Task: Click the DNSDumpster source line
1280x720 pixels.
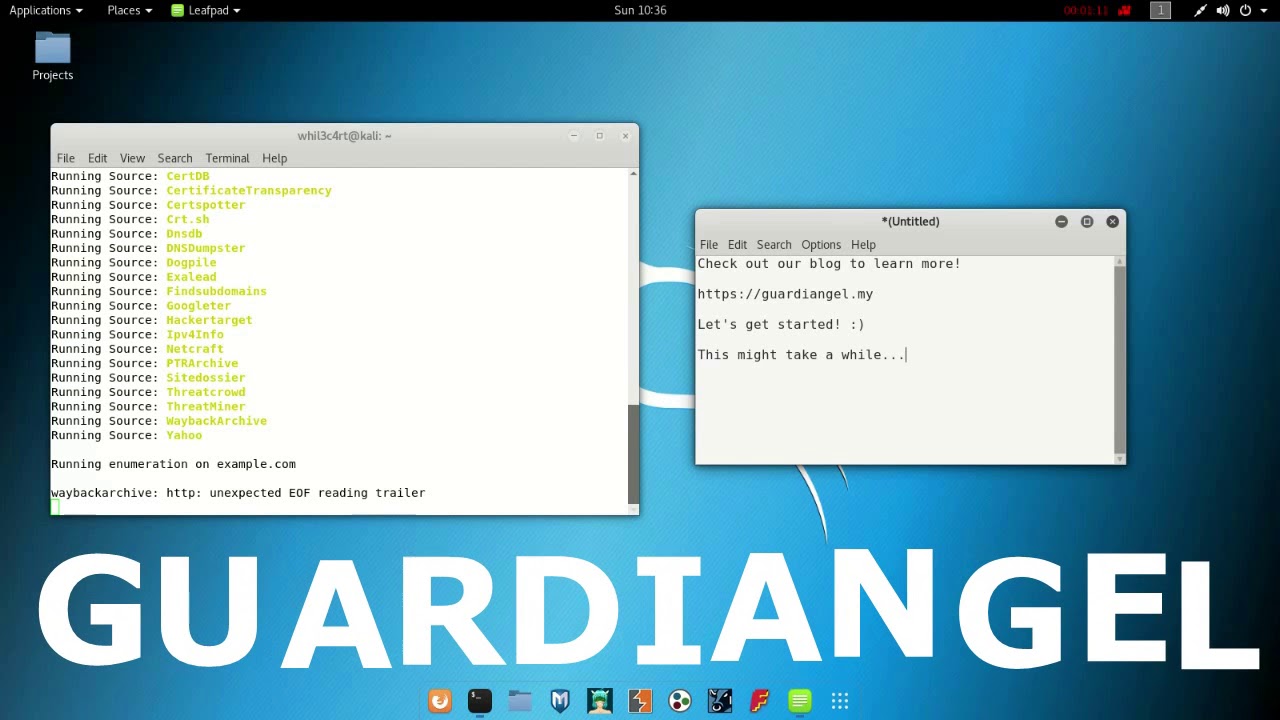Action: [x=148, y=248]
